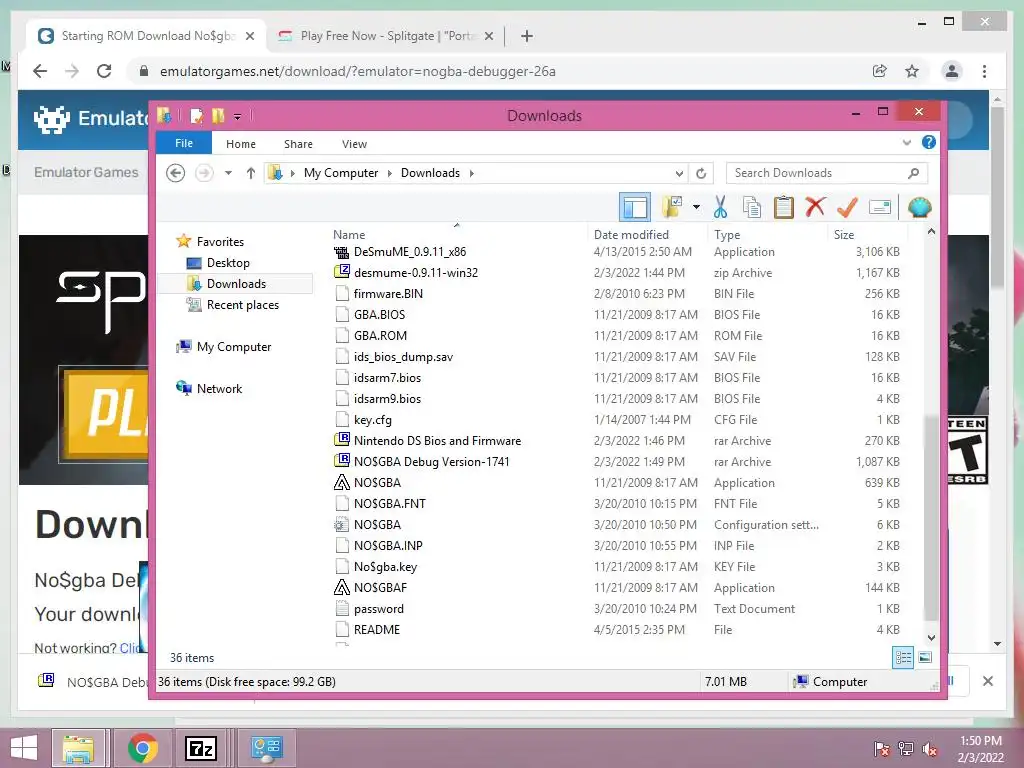Open File Explorer from the taskbar

[x=78, y=748]
